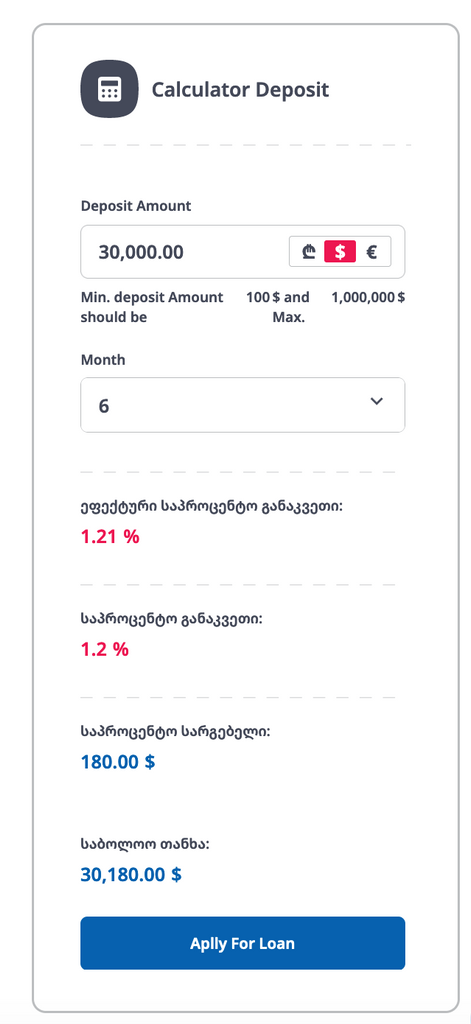The width and height of the screenshot is (471, 1024).
Task: Click the Calculator Deposit heading
Action: pyautogui.click(x=240, y=89)
